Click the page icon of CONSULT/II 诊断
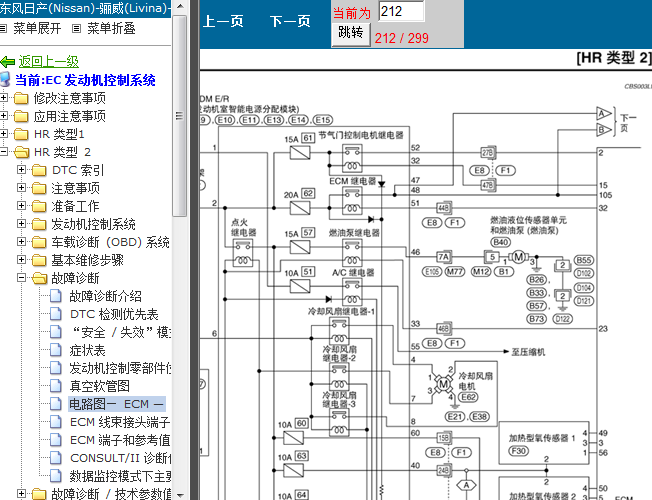The width and height of the screenshot is (652, 500). click(x=56, y=458)
